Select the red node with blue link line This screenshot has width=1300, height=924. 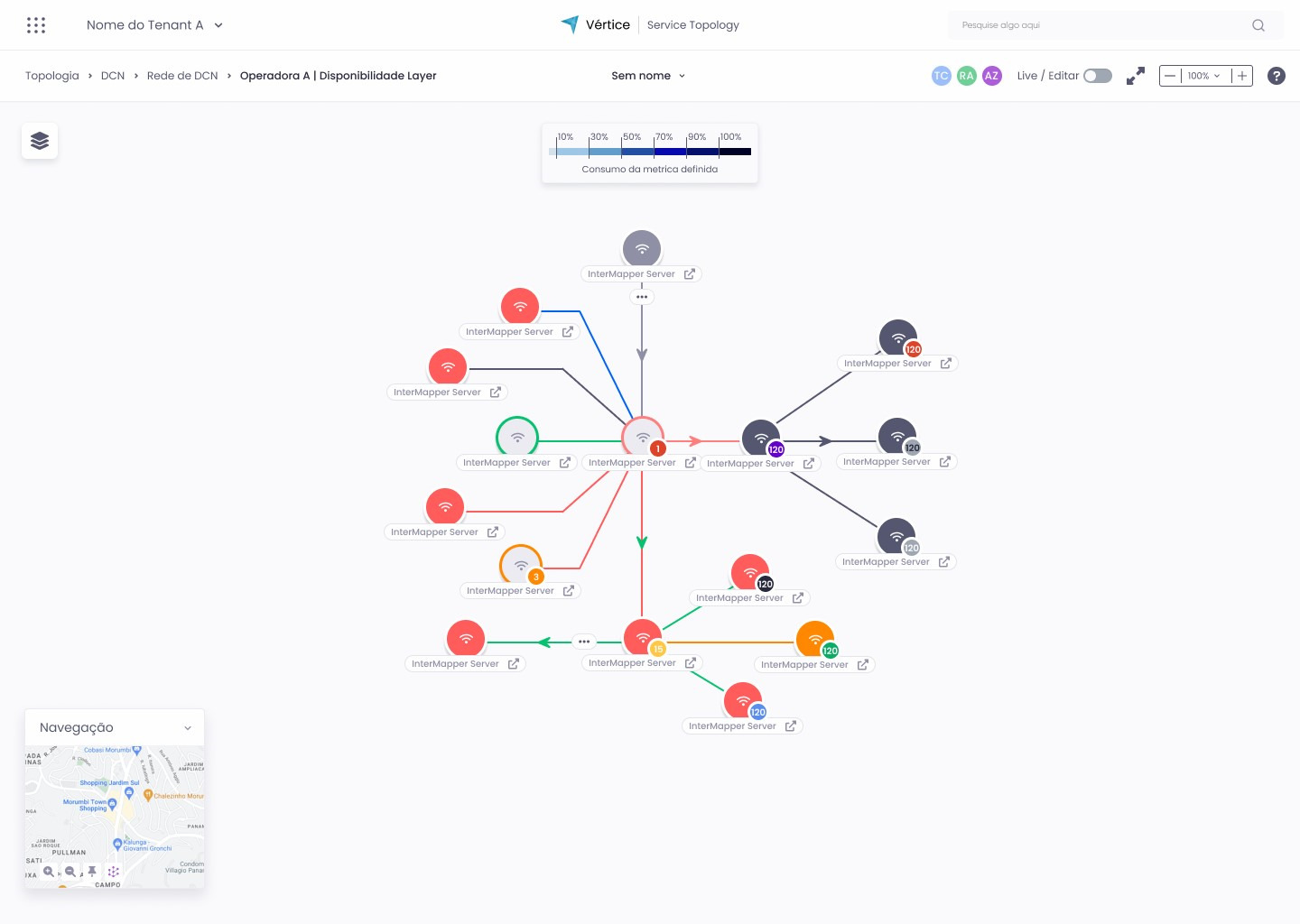point(520,307)
